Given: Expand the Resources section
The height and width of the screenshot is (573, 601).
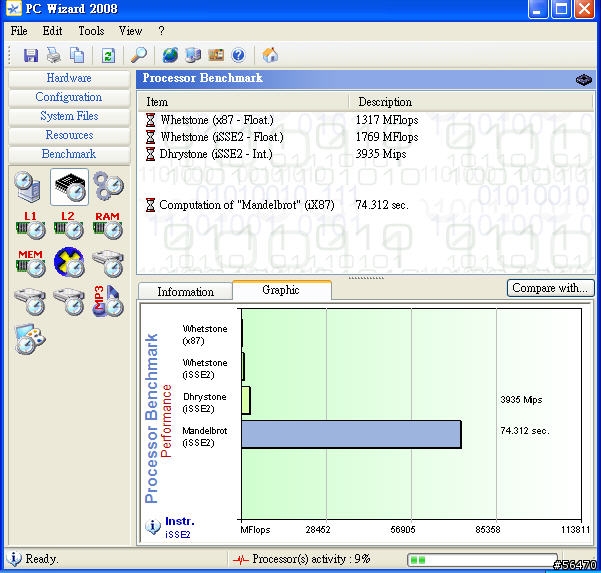Looking at the screenshot, I should (x=69, y=135).
